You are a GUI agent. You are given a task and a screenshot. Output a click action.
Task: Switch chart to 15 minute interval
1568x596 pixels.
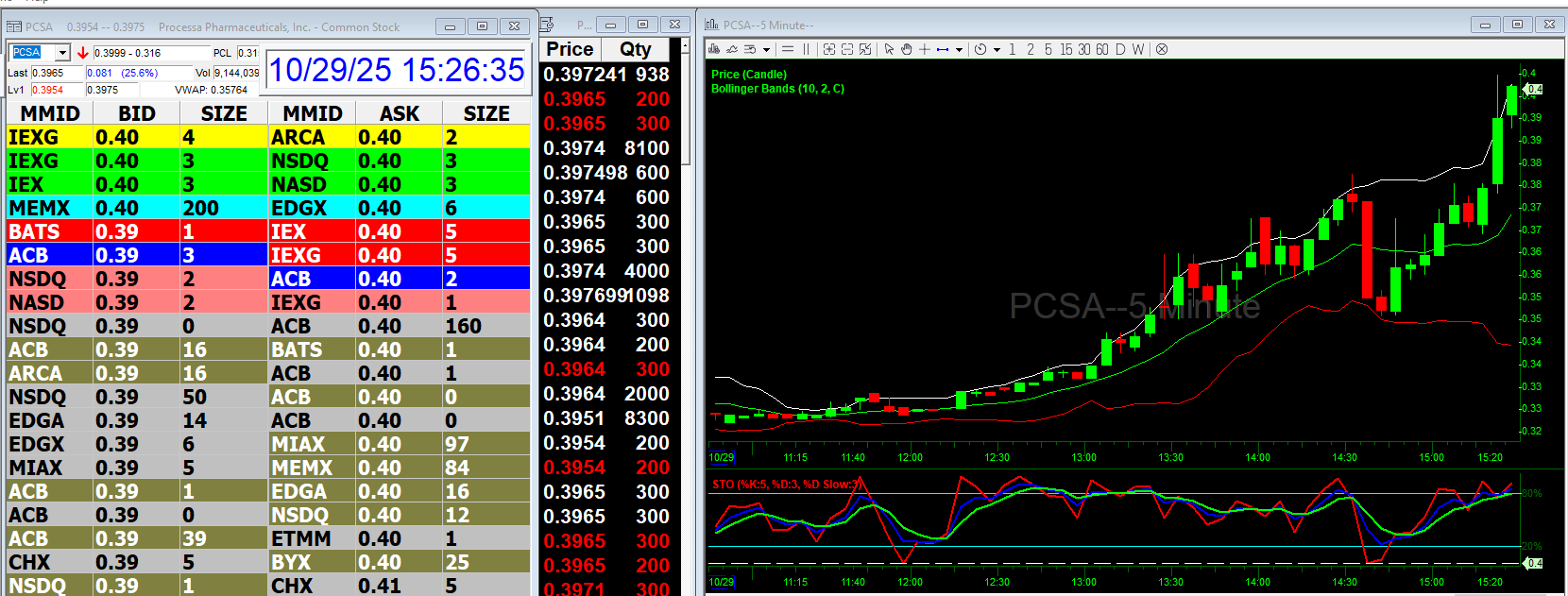1065,49
